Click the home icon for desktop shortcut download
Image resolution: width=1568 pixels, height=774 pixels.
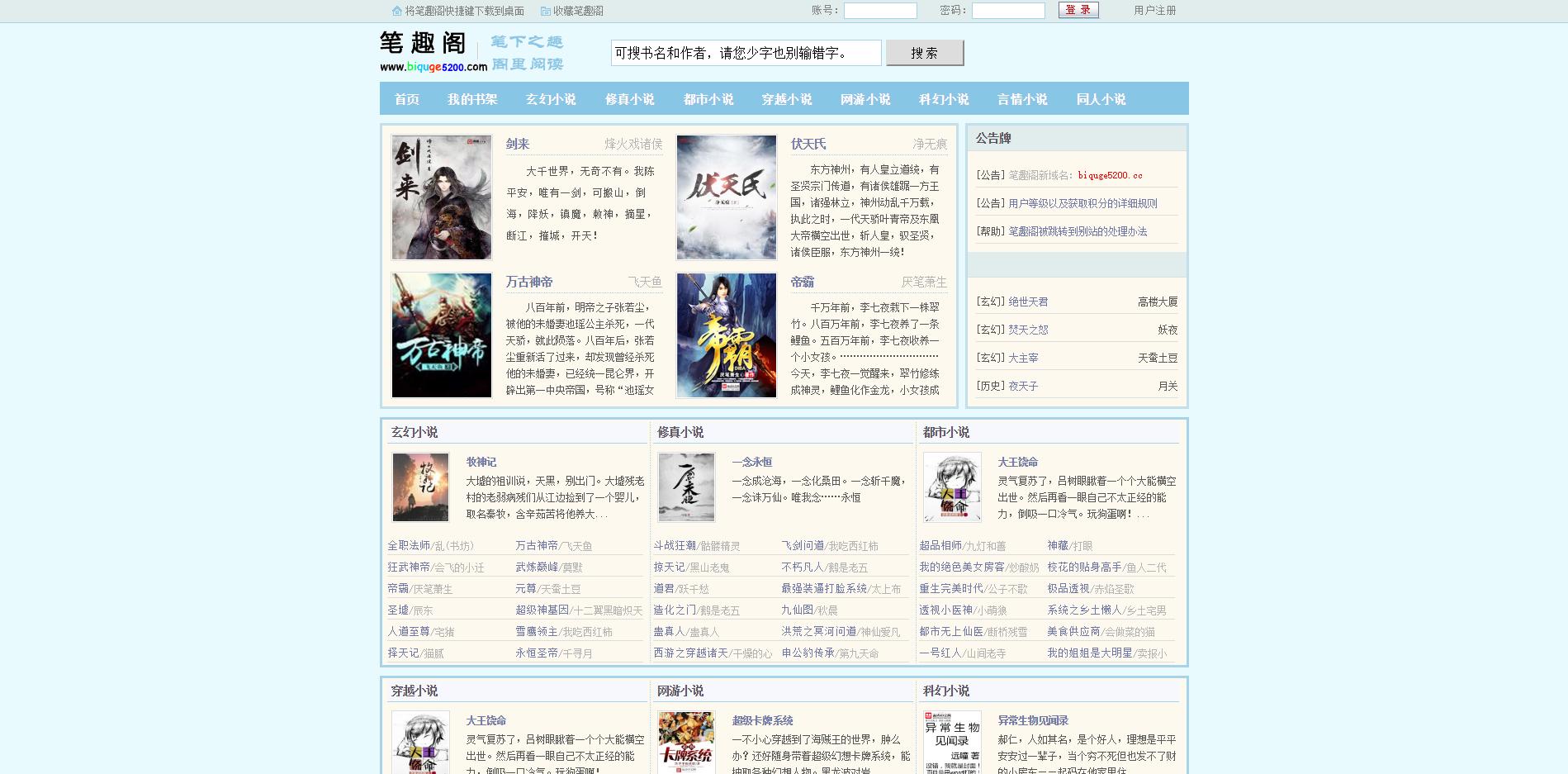pyautogui.click(x=397, y=11)
